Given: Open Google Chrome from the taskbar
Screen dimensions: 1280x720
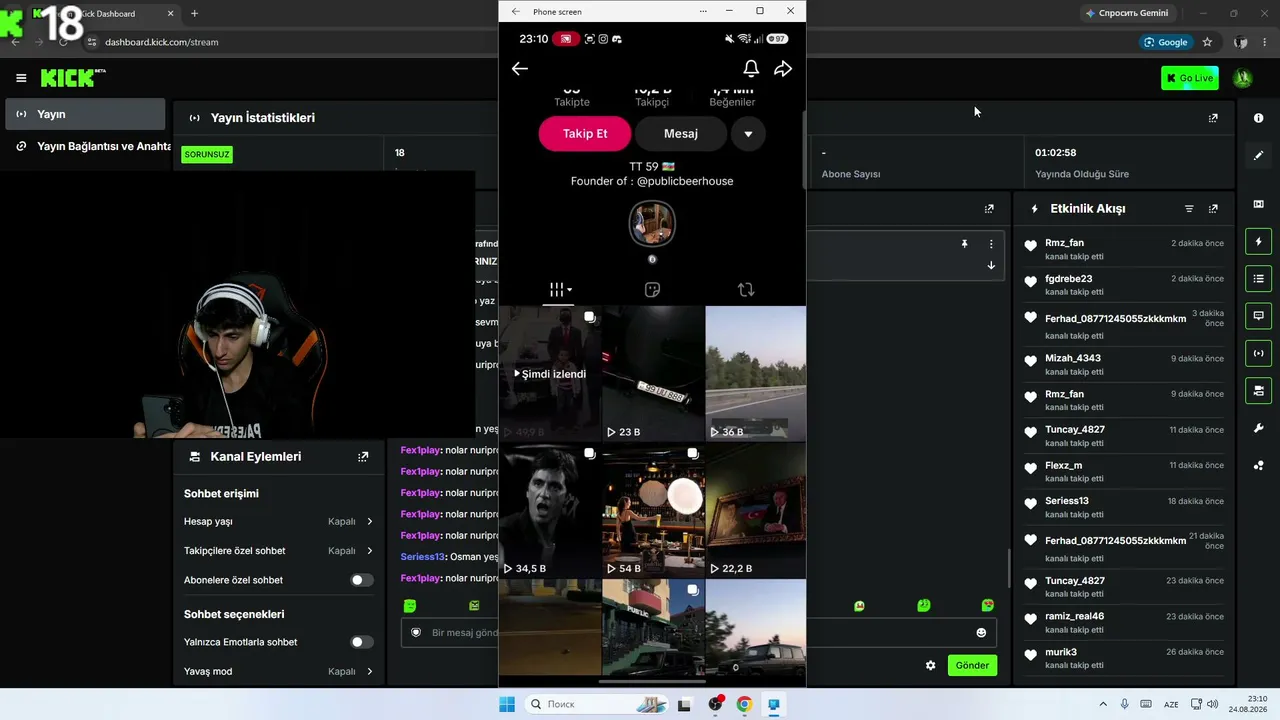Looking at the screenshot, I should [744, 704].
